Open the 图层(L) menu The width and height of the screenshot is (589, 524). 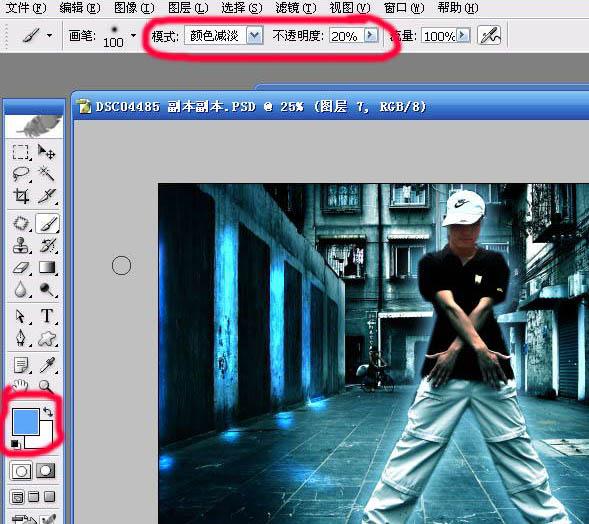point(188,8)
